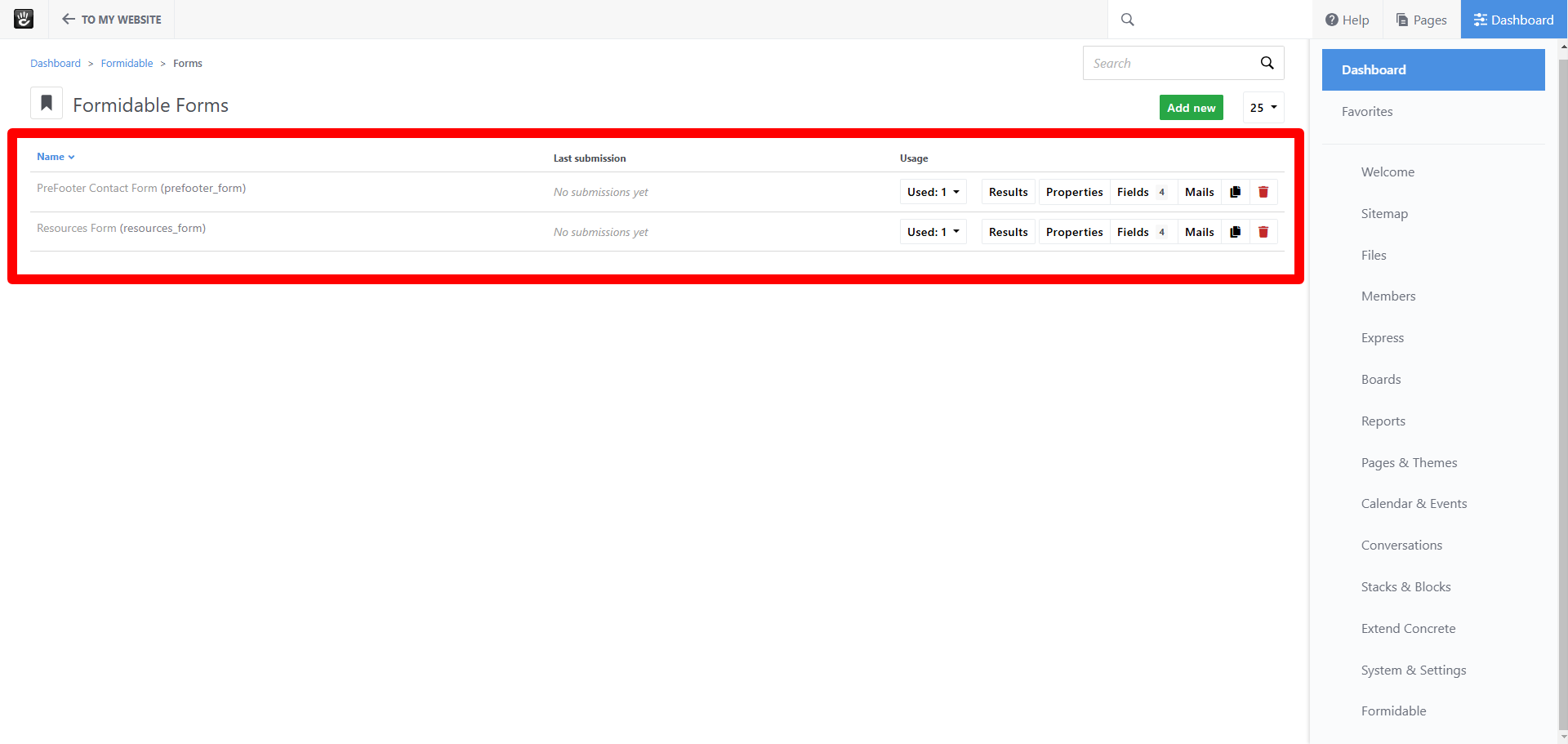Viewport: 1568px width, 744px height.
Task: Click "No submissions yet" for PreFooter Contact Form
Action: point(600,192)
